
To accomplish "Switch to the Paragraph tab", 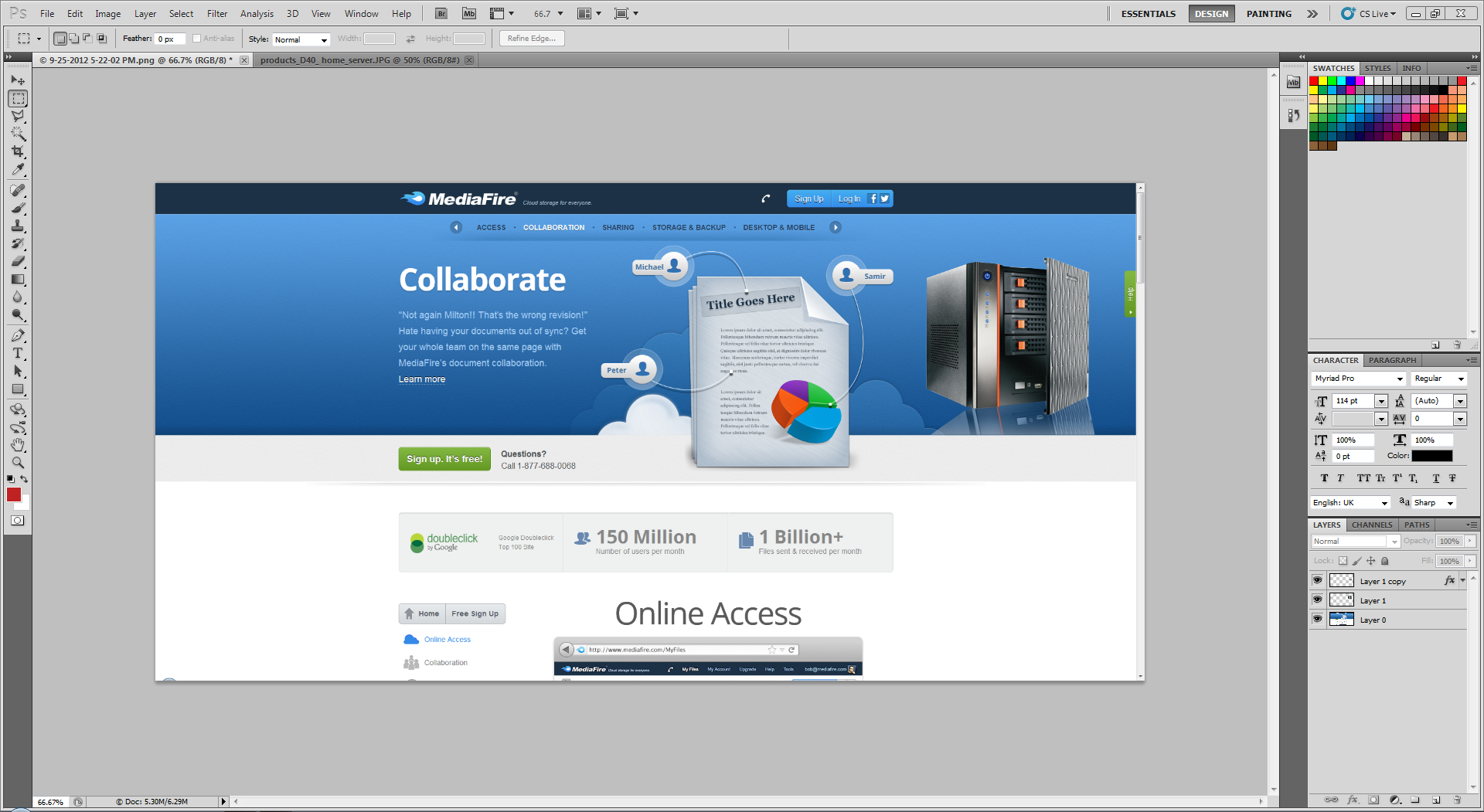I will point(1392,360).
